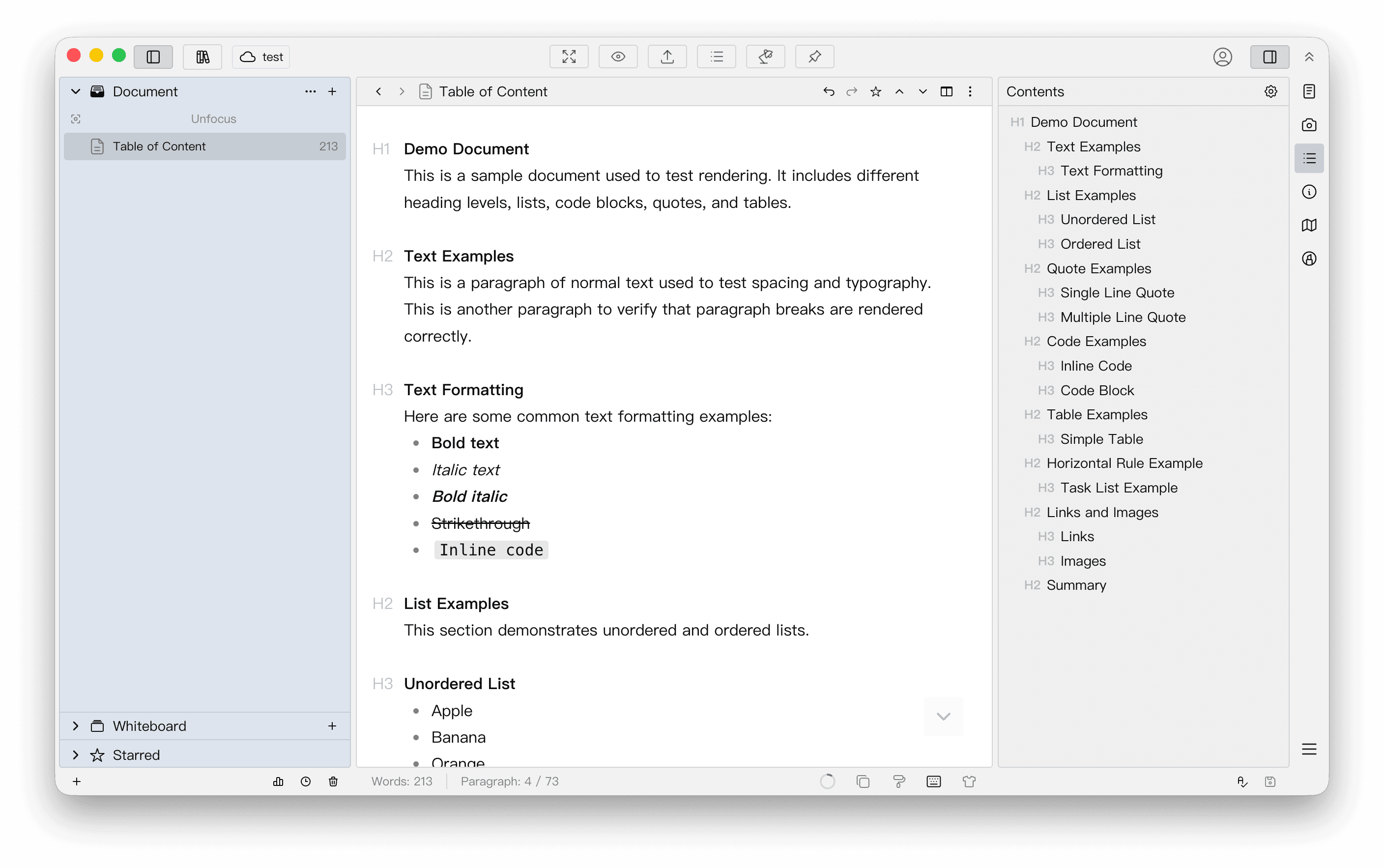This screenshot has height=868, width=1384.
Task: Click the camera snapshot sidebar icon
Action: click(1309, 125)
